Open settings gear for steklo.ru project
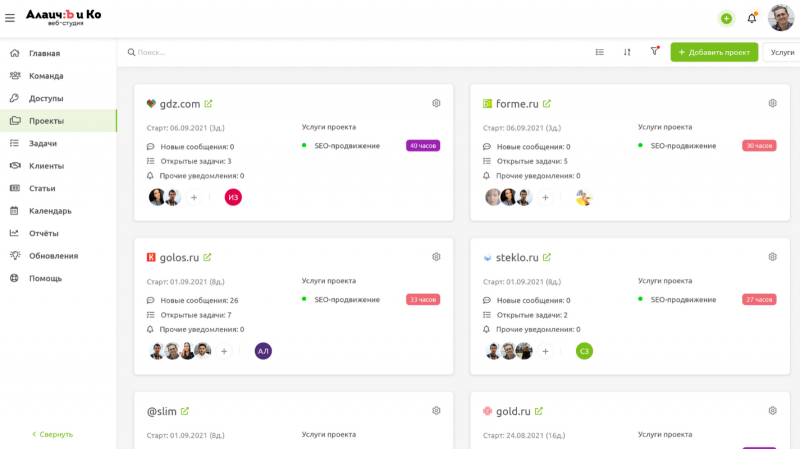 772,257
